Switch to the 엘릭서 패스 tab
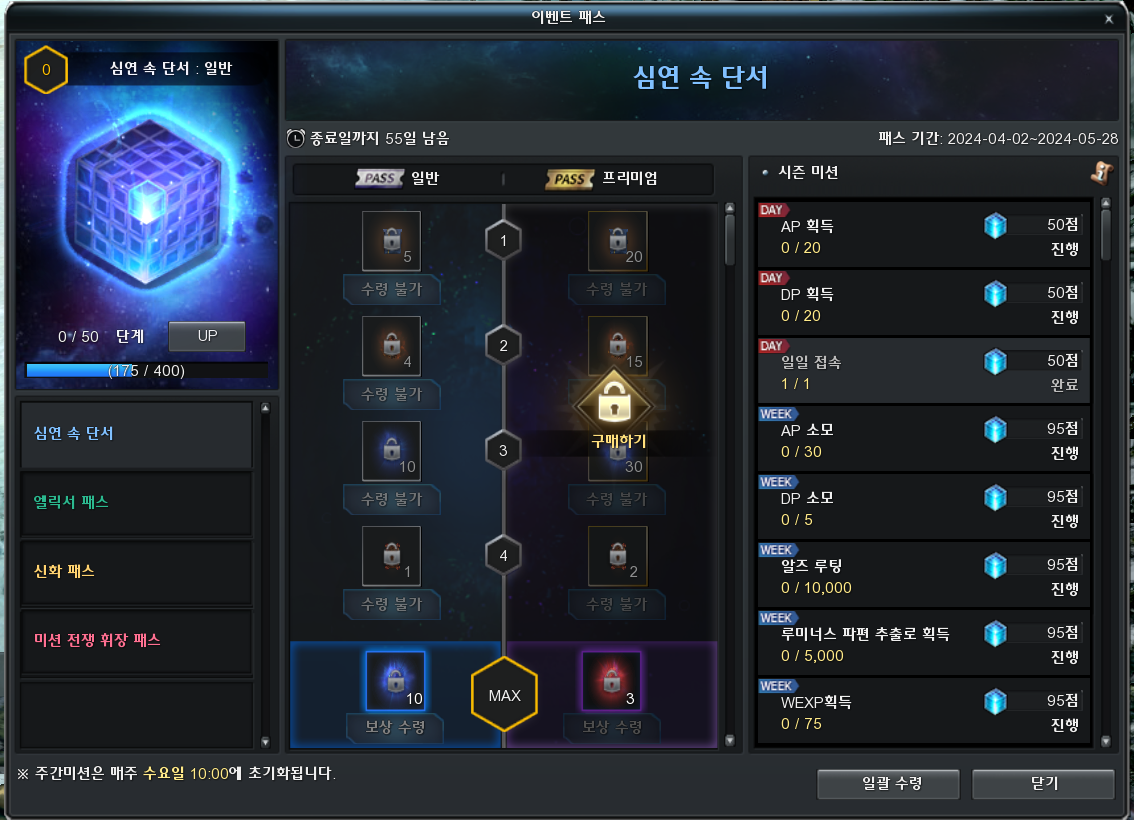This screenshot has height=820, width=1134. tap(137, 503)
